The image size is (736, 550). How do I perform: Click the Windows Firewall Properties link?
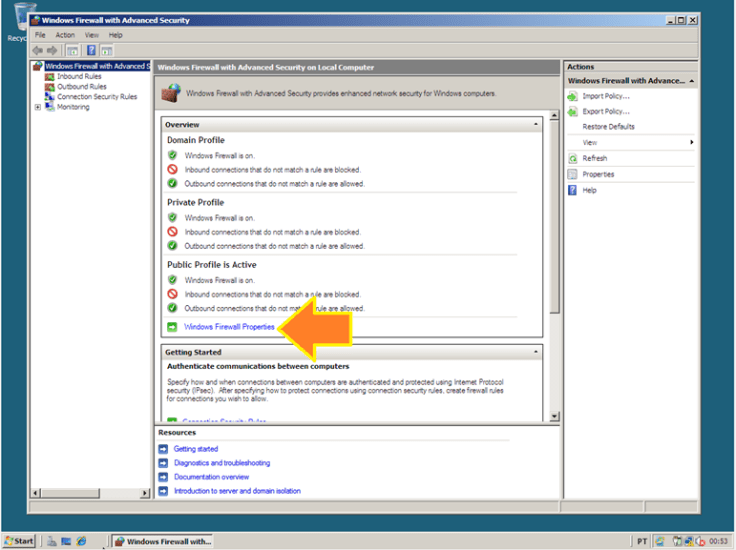click(229, 327)
